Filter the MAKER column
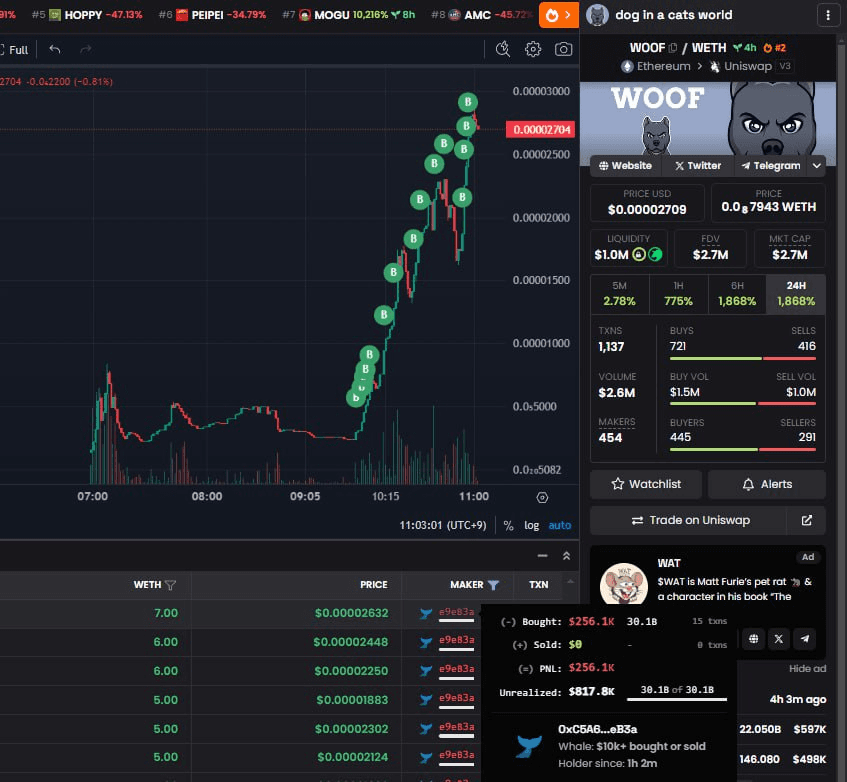Screen dimensions: 847x782 [493, 585]
